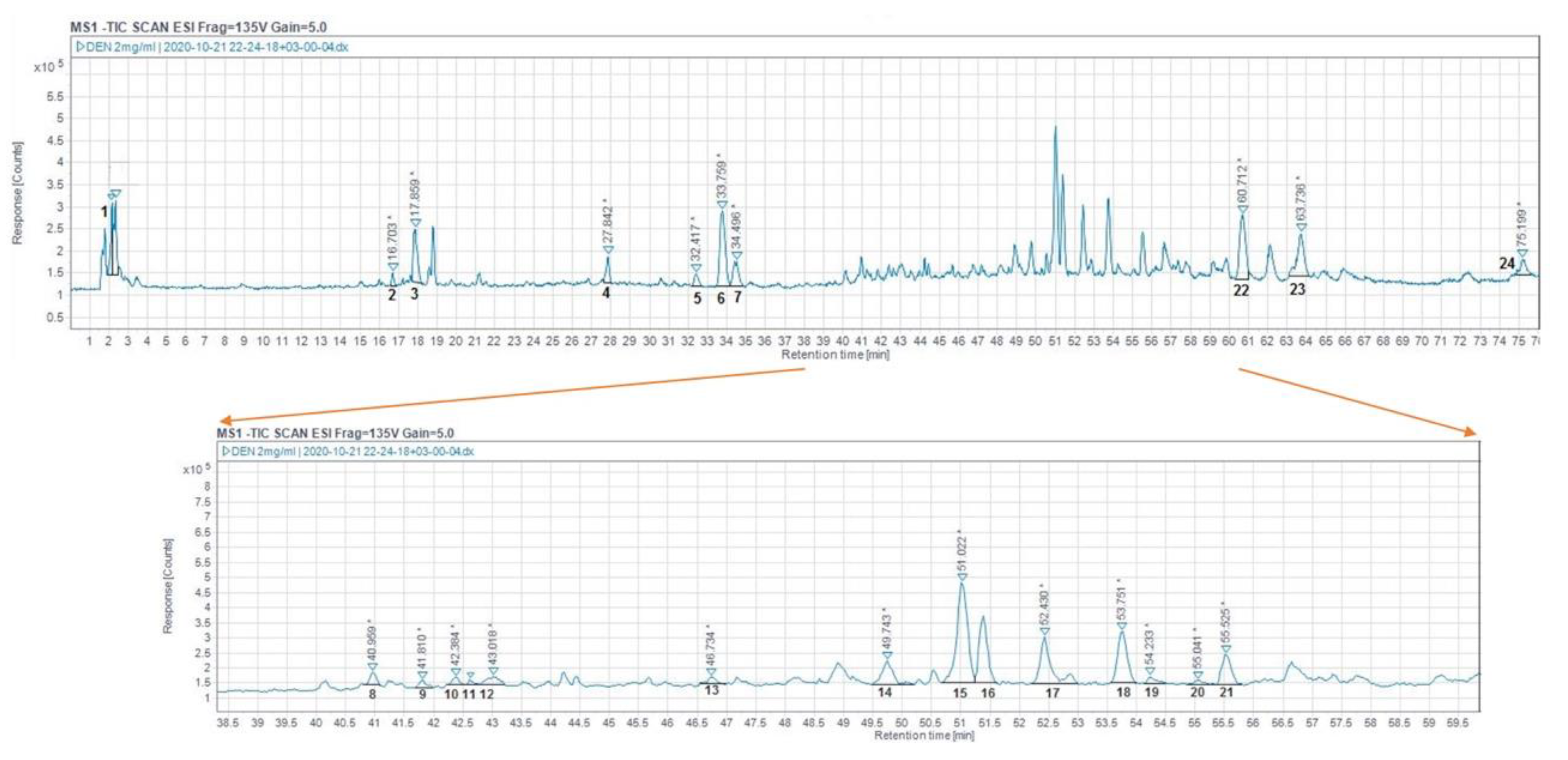The image size is (1568, 760).
Task: Click the 32.417 retention time marker
Action: (x=696, y=267)
